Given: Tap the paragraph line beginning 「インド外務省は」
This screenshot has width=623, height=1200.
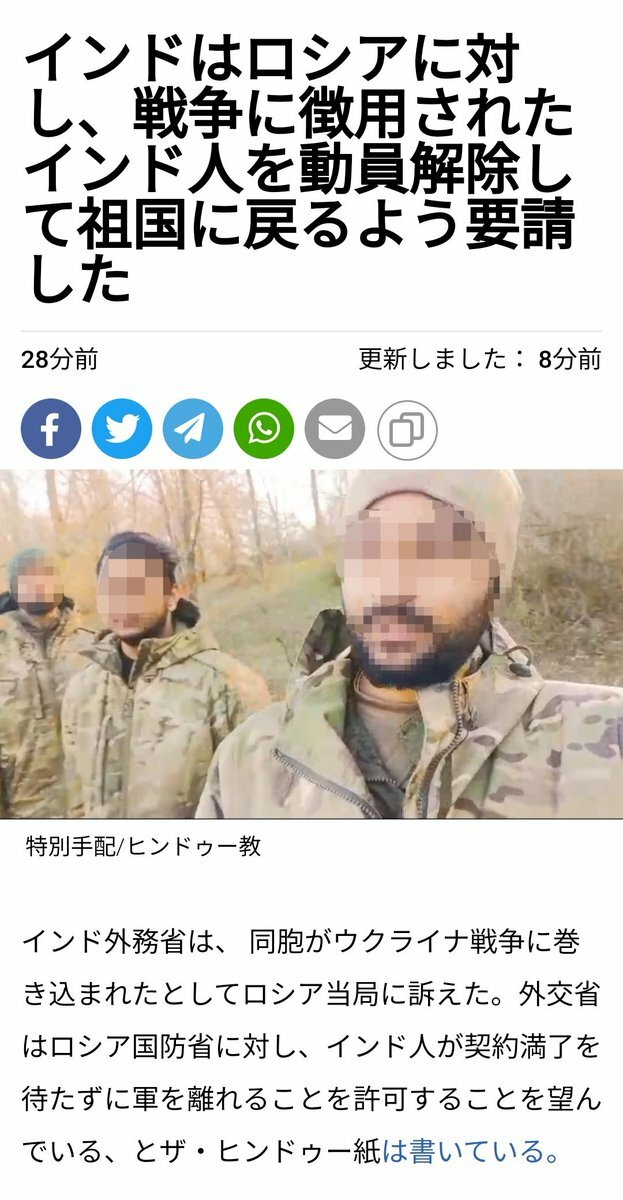Looking at the screenshot, I should pos(300,942).
